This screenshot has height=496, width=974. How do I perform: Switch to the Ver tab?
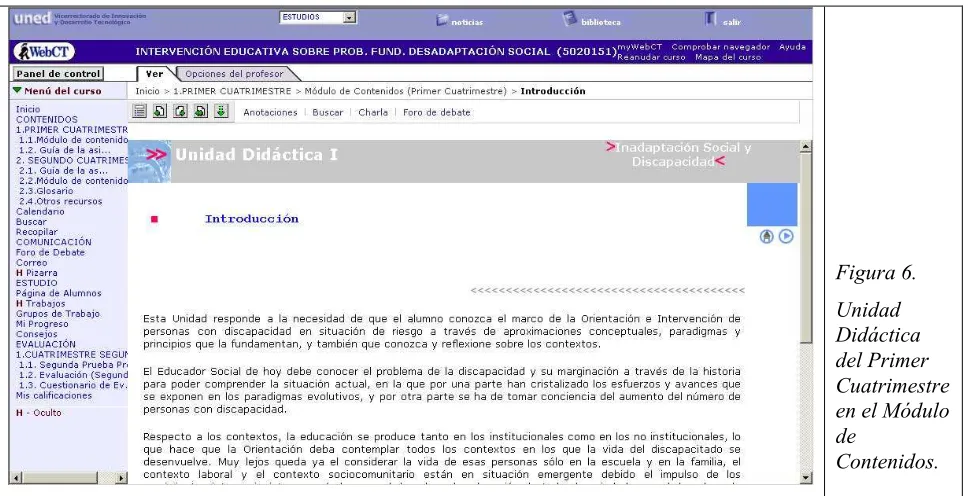pyautogui.click(x=155, y=73)
